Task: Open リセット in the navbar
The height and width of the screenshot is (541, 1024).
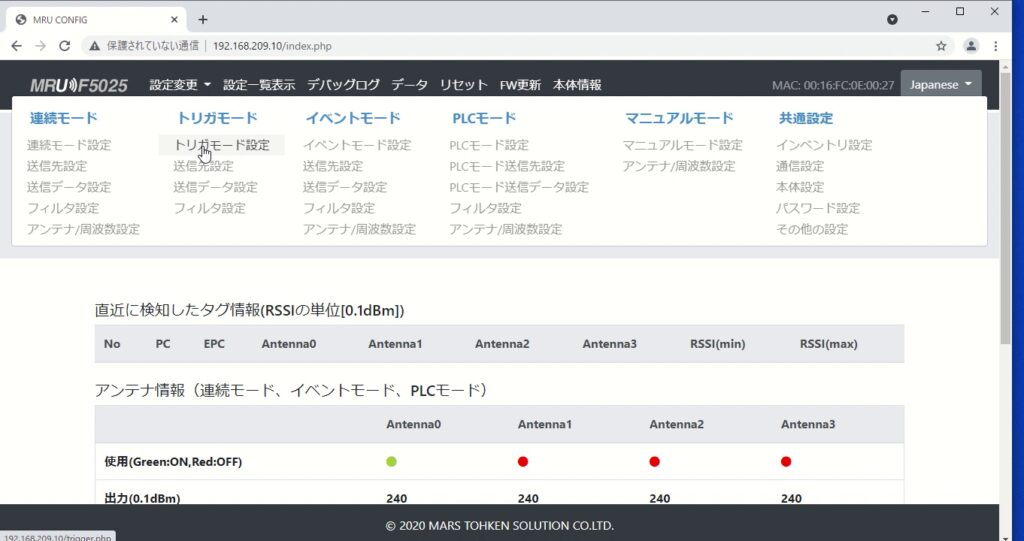Action: click(x=464, y=84)
